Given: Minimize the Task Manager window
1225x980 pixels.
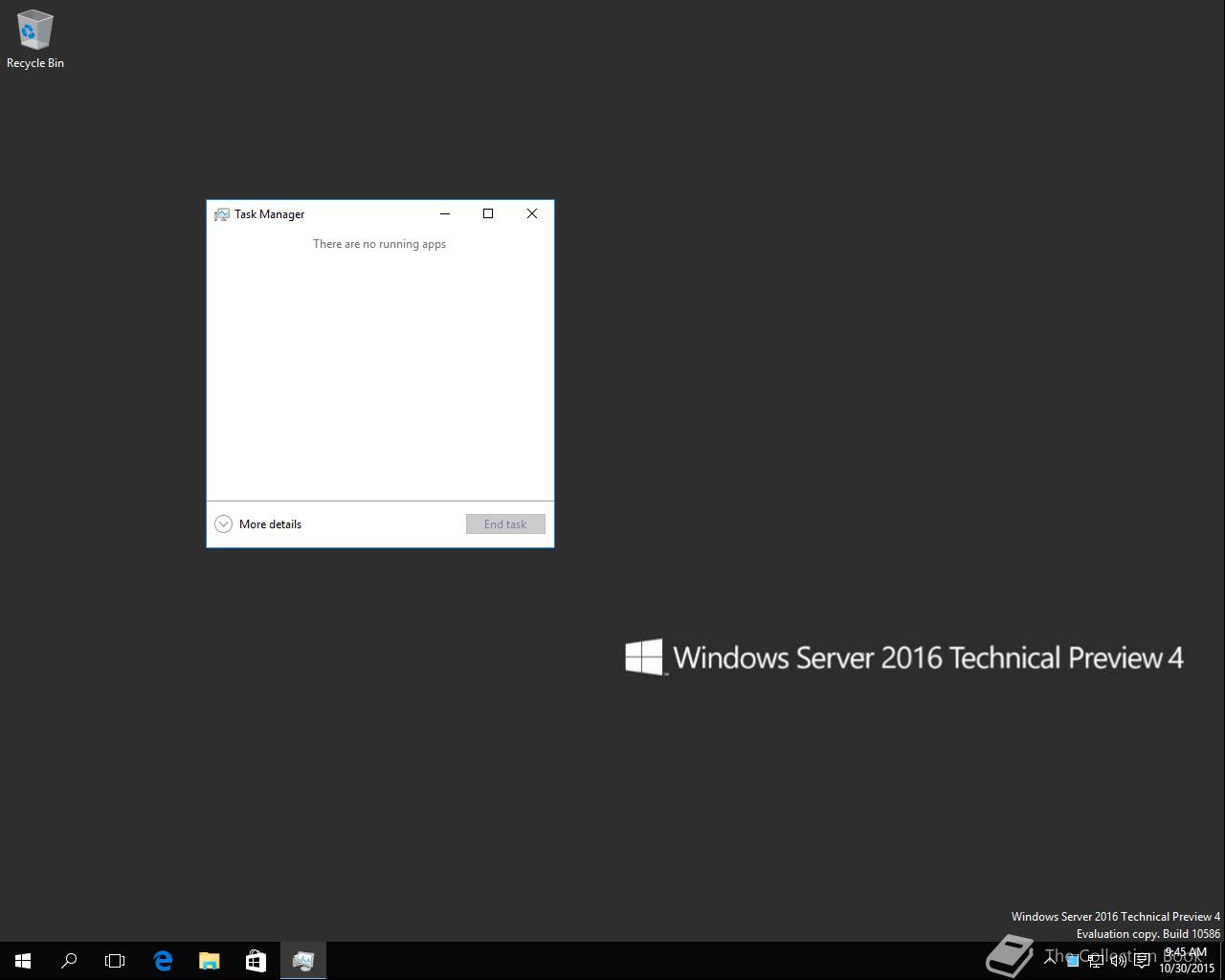Looking at the screenshot, I should click(445, 213).
